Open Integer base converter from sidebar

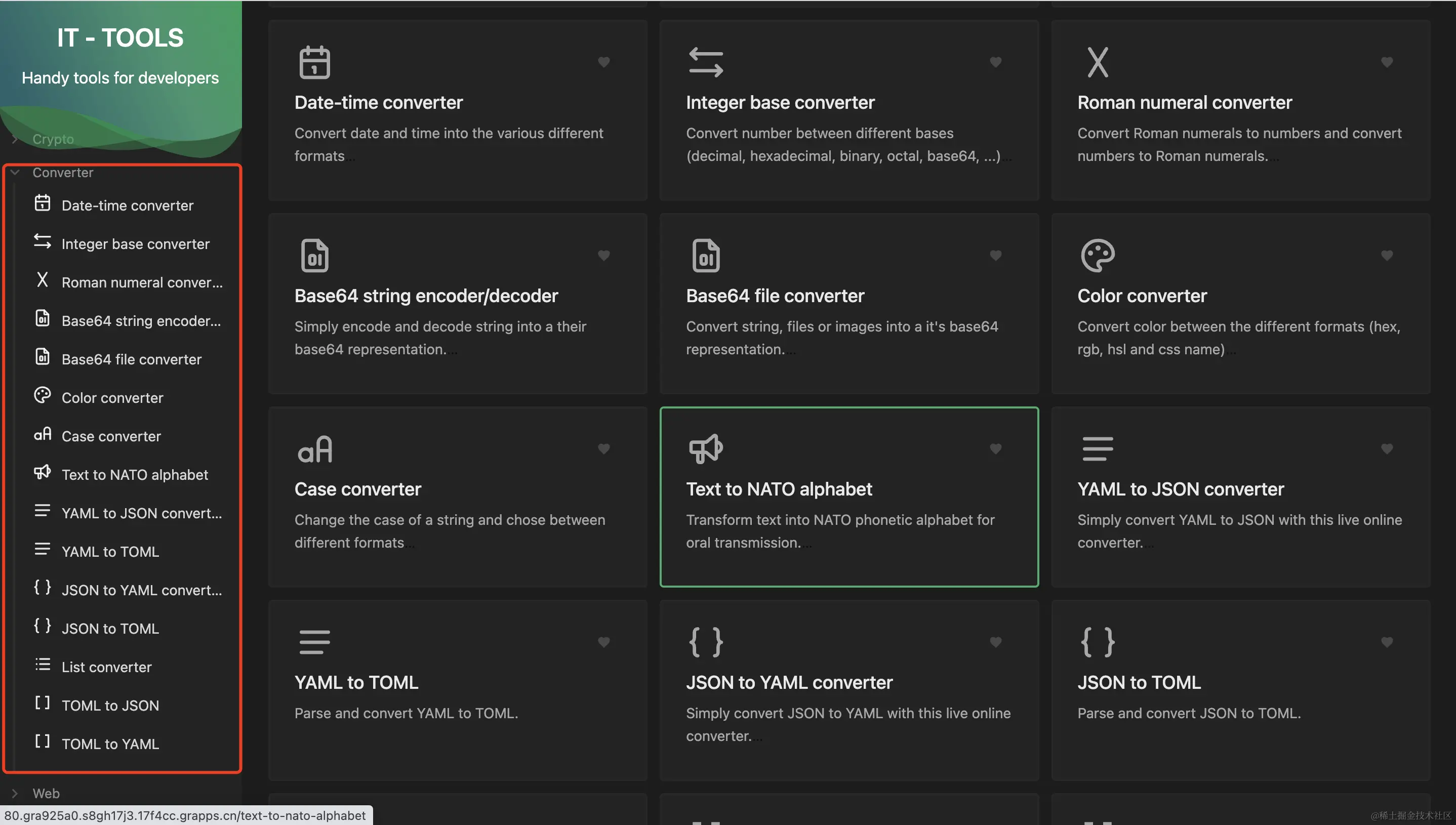136,243
